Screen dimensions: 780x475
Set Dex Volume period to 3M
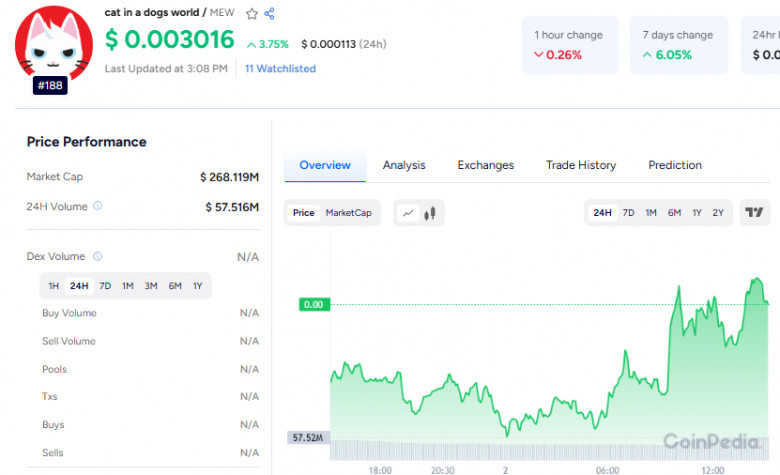coord(151,286)
